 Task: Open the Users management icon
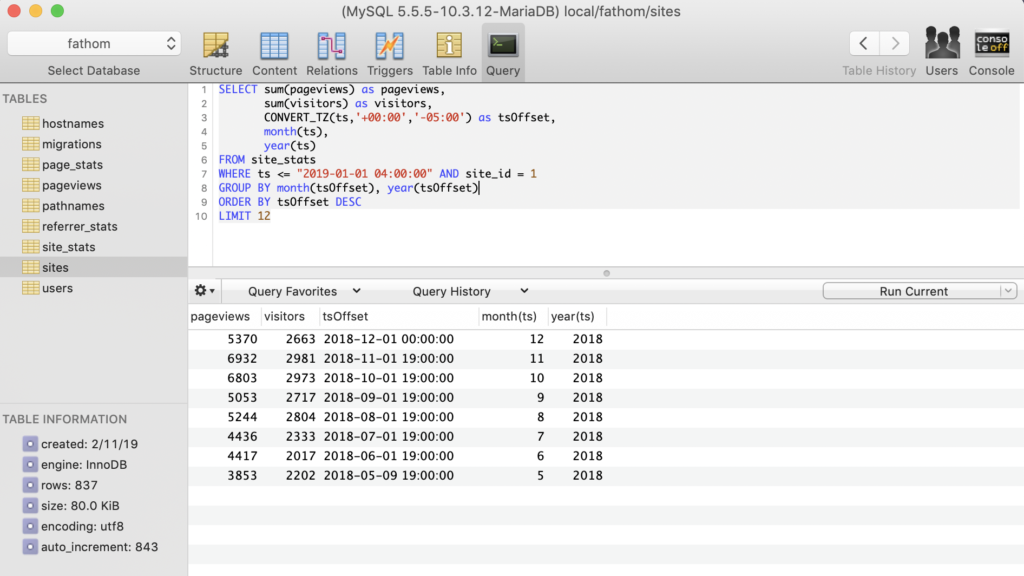coord(941,53)
